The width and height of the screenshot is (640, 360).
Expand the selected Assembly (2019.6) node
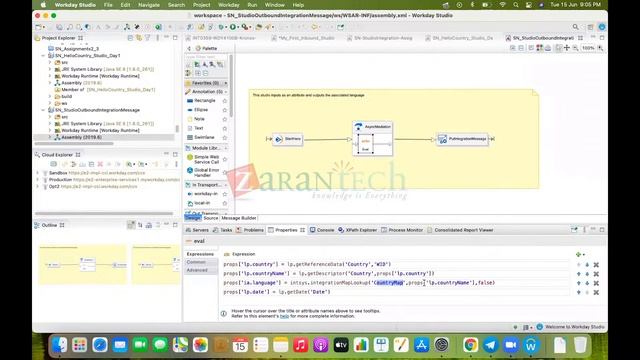(50, 137)
